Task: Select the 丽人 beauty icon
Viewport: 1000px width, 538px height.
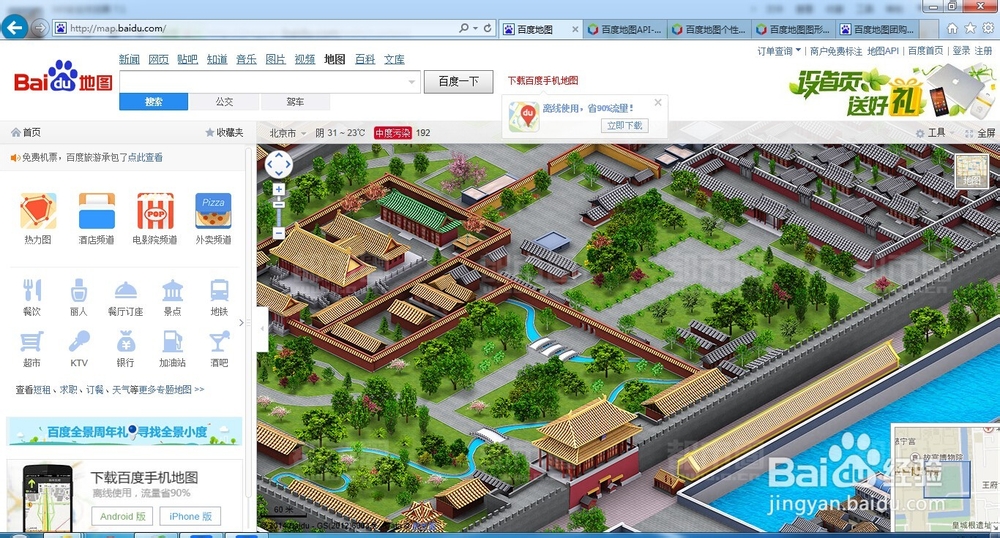Action: click(78, 290)
